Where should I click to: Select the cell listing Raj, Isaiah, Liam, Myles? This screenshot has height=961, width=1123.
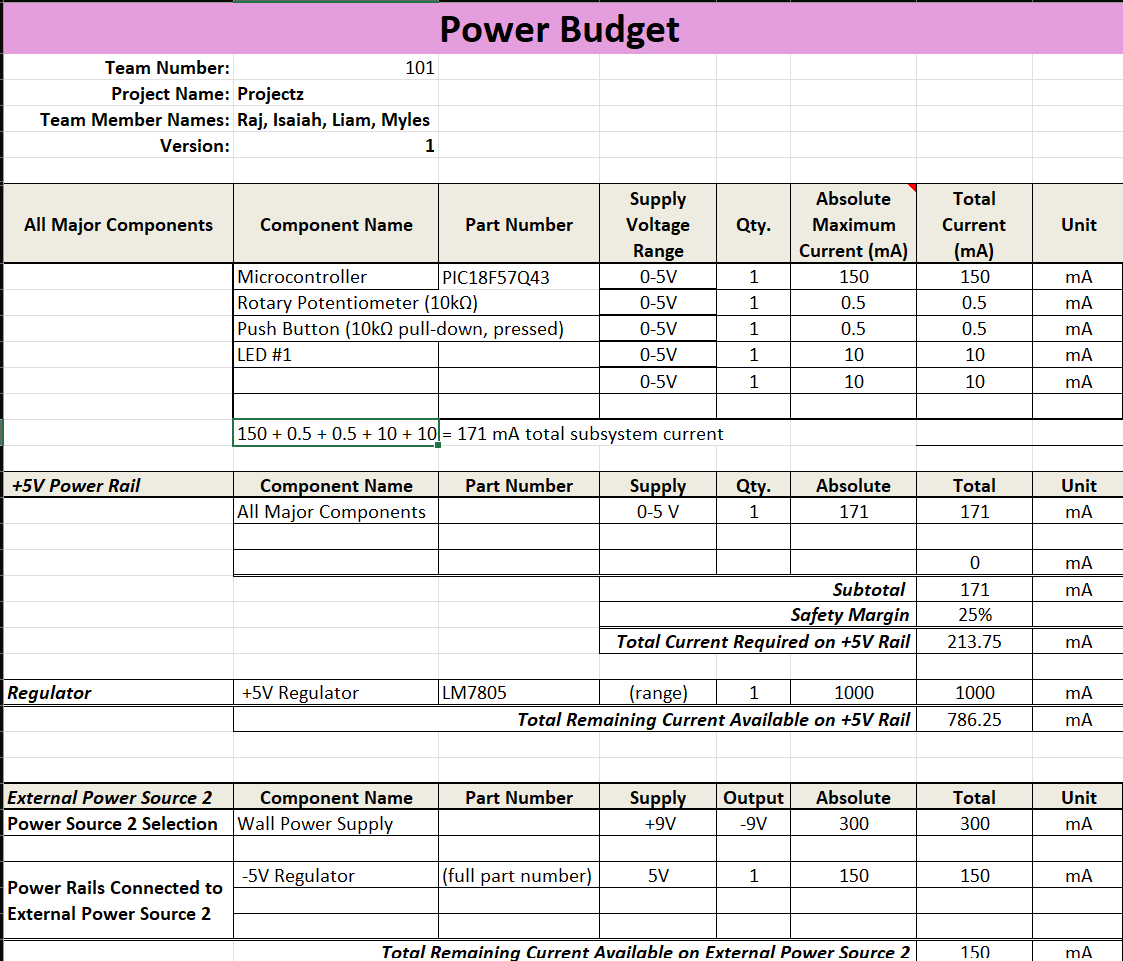click(x=334, y=120)
